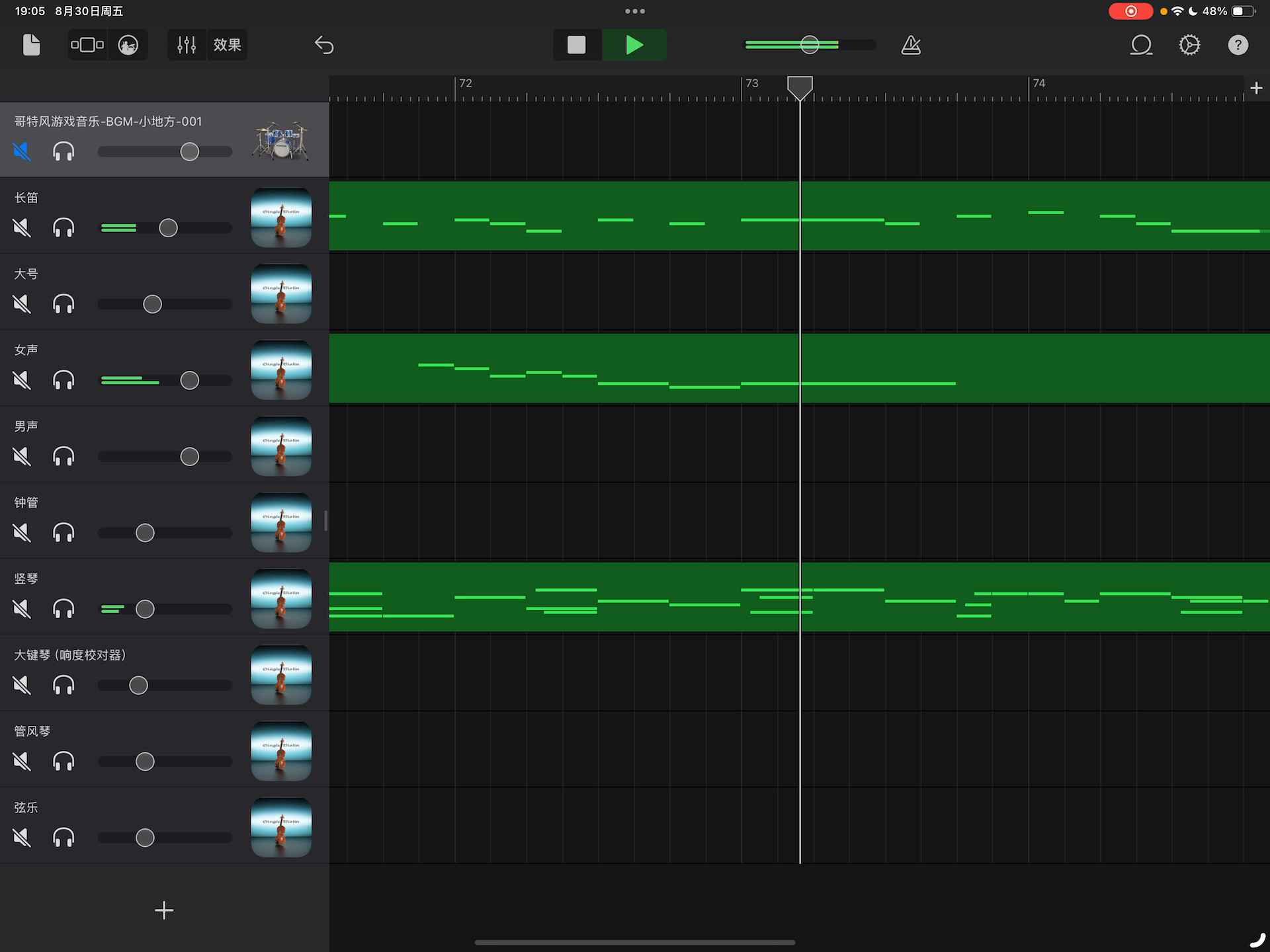Open drum kit instrument icon
The image size is (1270, 952).
[x=280, y=140]
